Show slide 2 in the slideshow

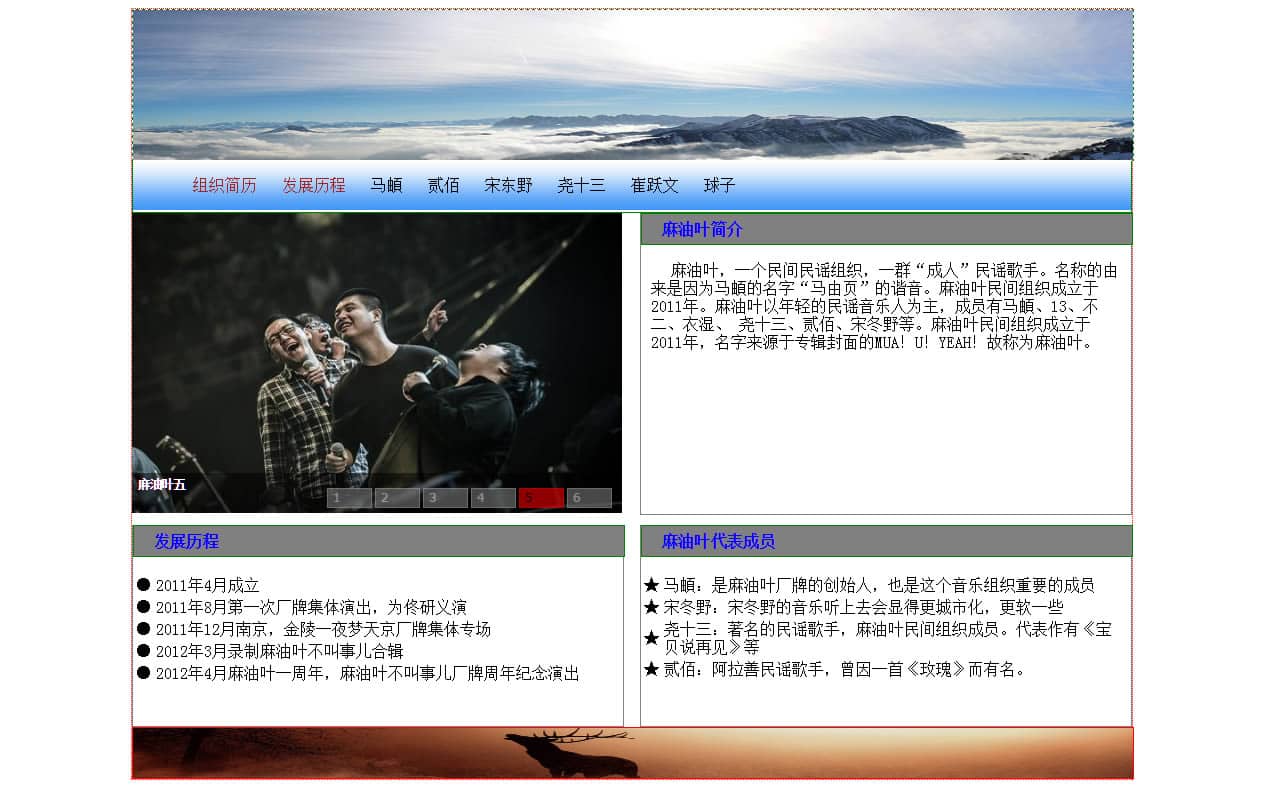coord(397,498)
